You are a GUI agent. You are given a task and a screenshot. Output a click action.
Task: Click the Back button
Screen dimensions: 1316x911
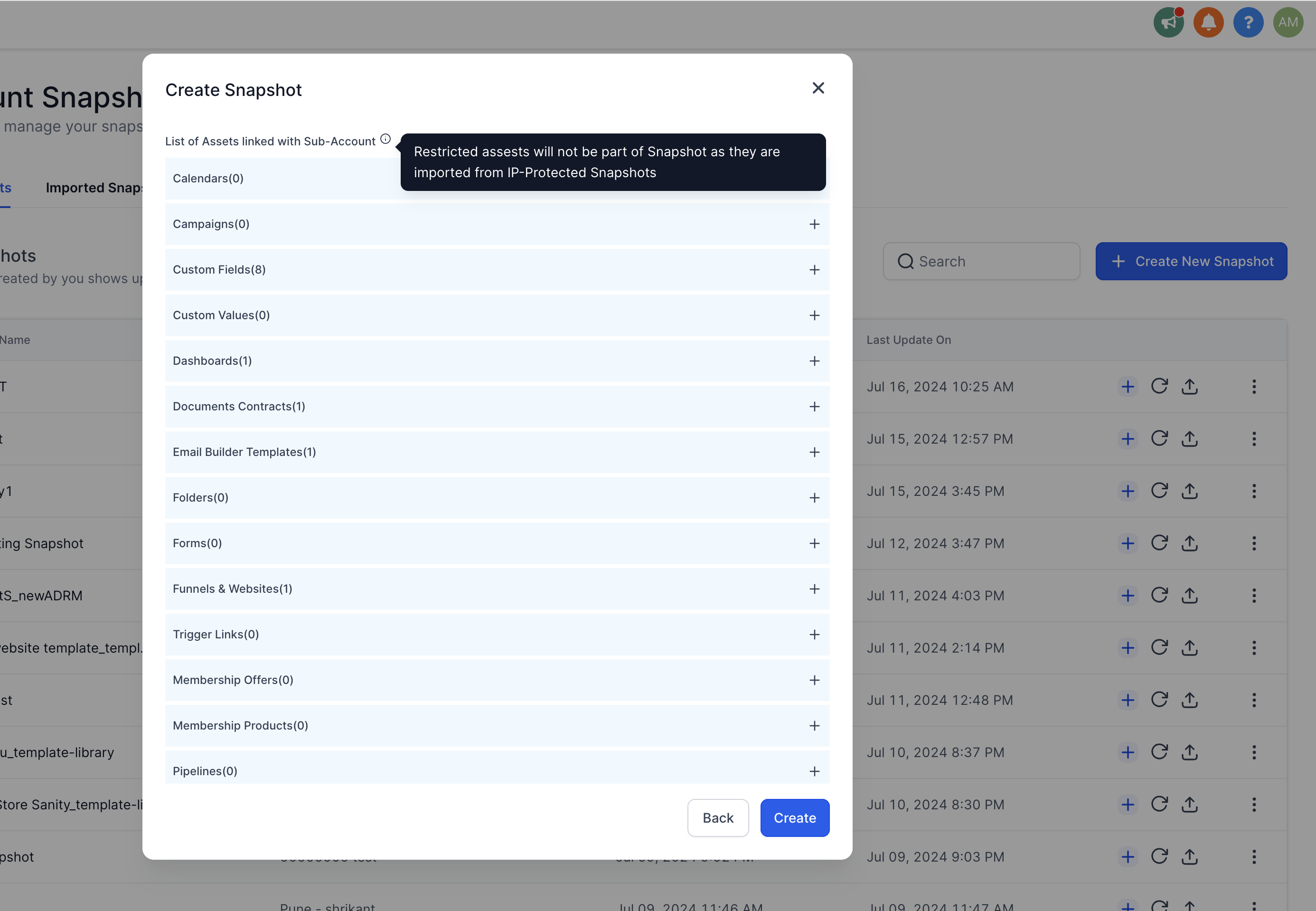pyautogui.click(x=718, y=818)
